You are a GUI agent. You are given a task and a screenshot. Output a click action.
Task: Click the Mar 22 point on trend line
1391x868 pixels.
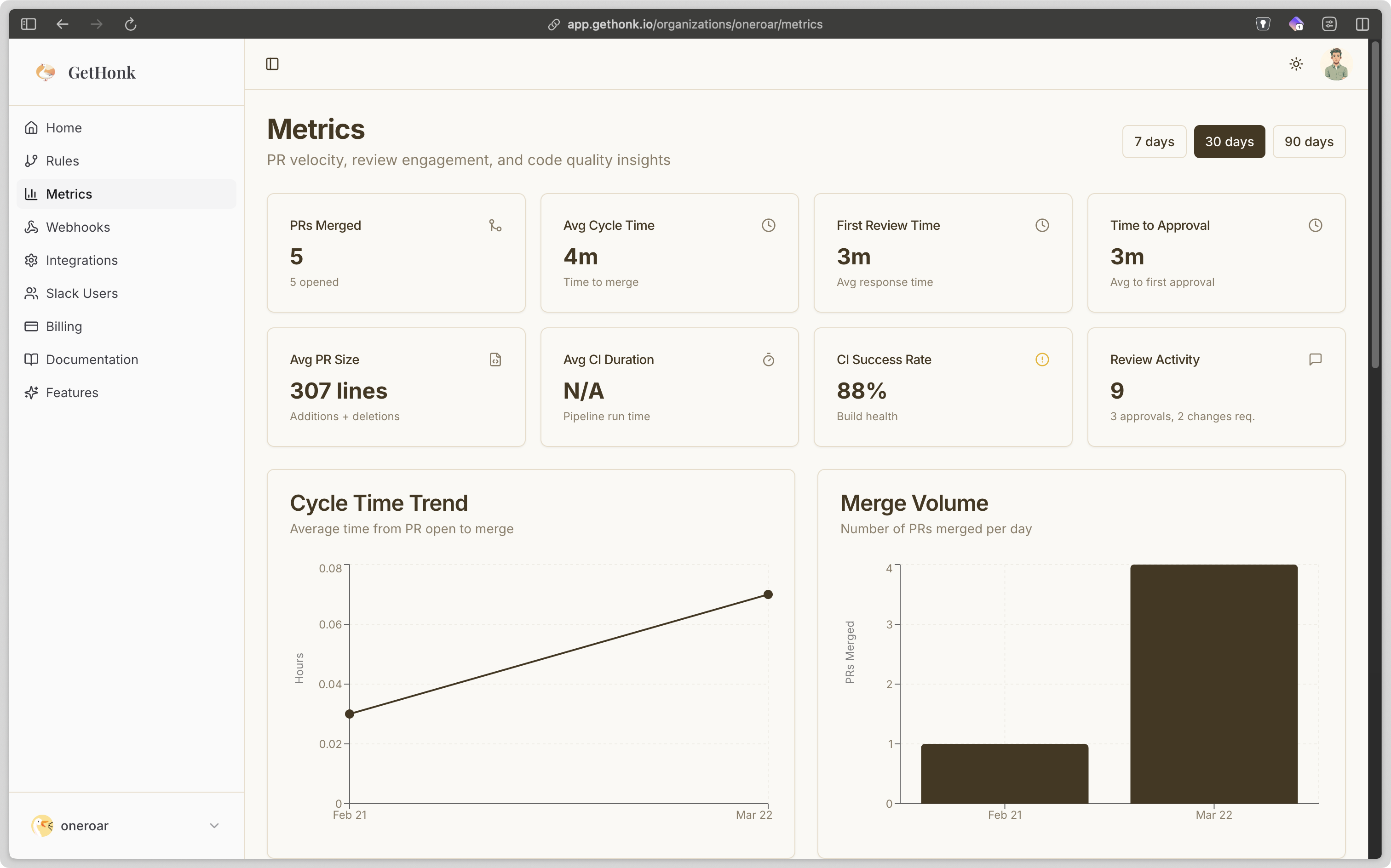pos(768,595)
